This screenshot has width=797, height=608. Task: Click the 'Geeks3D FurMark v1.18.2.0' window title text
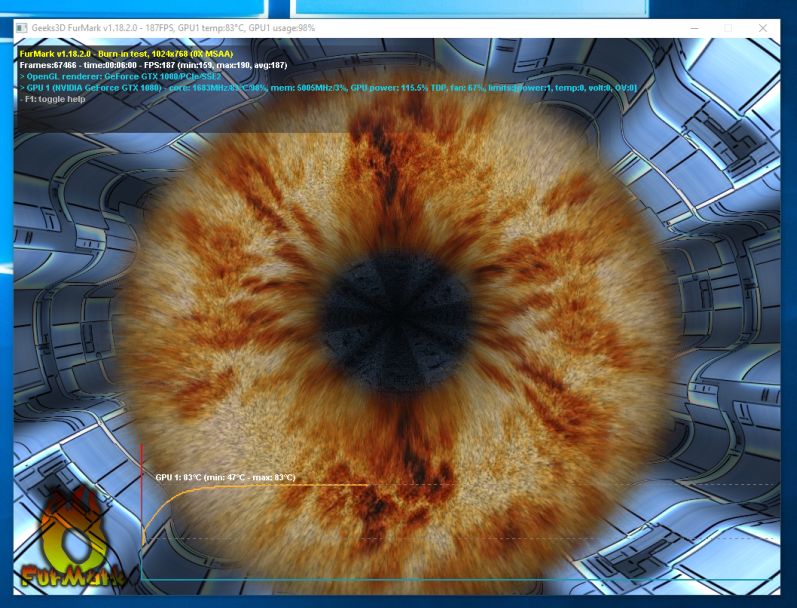point(173,28)
